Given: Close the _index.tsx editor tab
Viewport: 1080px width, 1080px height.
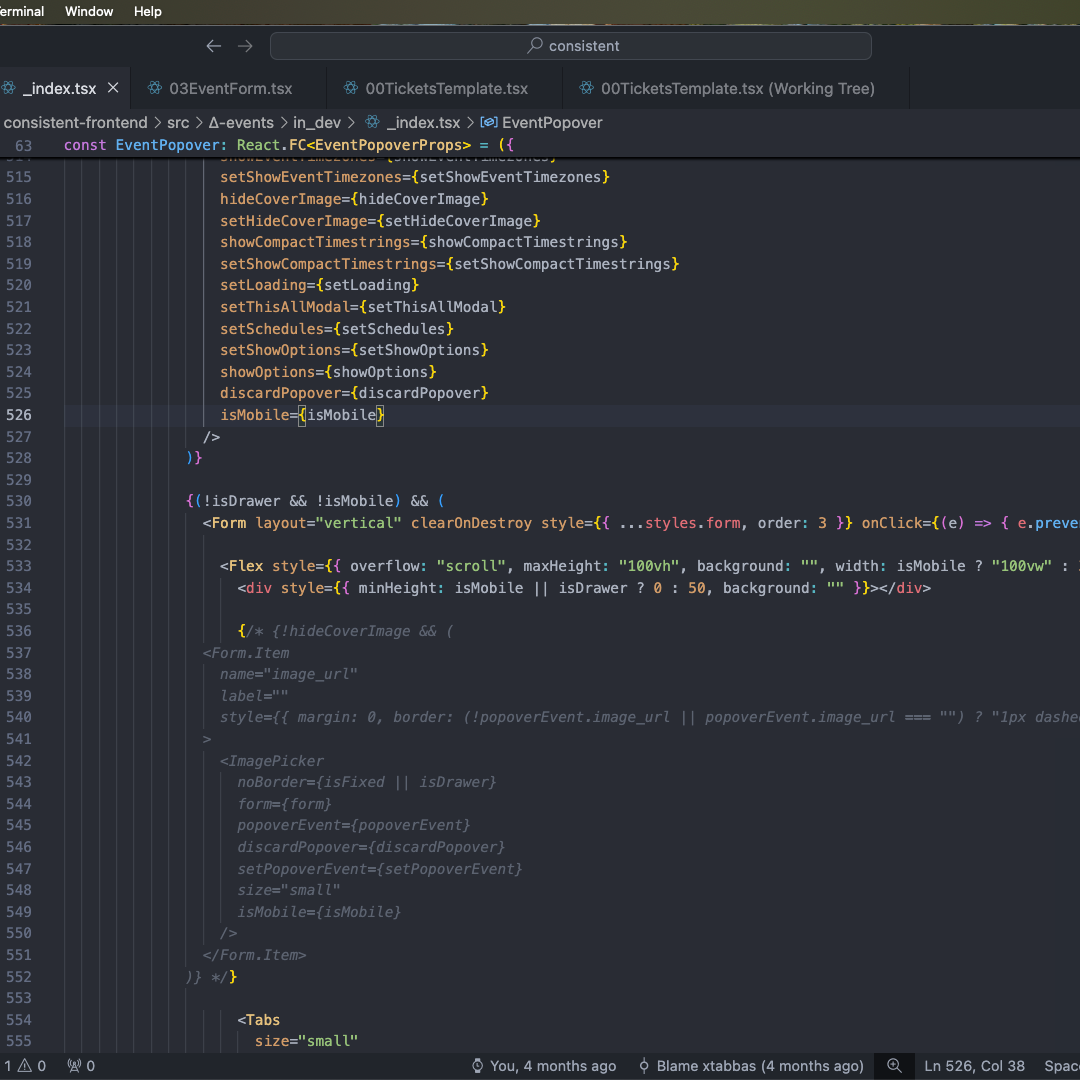Looking at the screenshot, I should [x=113, y=88].
